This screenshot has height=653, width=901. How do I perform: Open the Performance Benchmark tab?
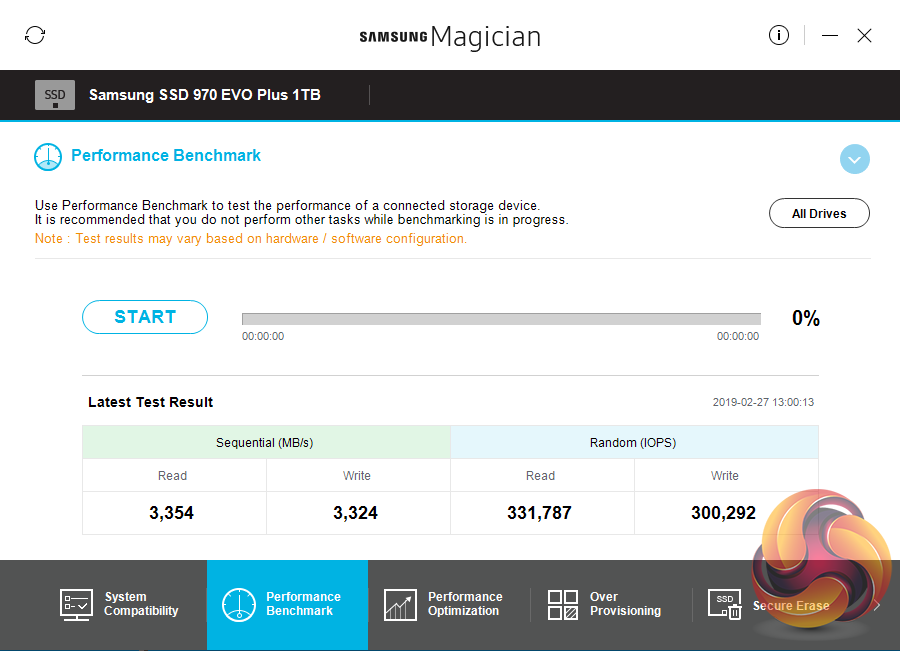coord(288,604)
